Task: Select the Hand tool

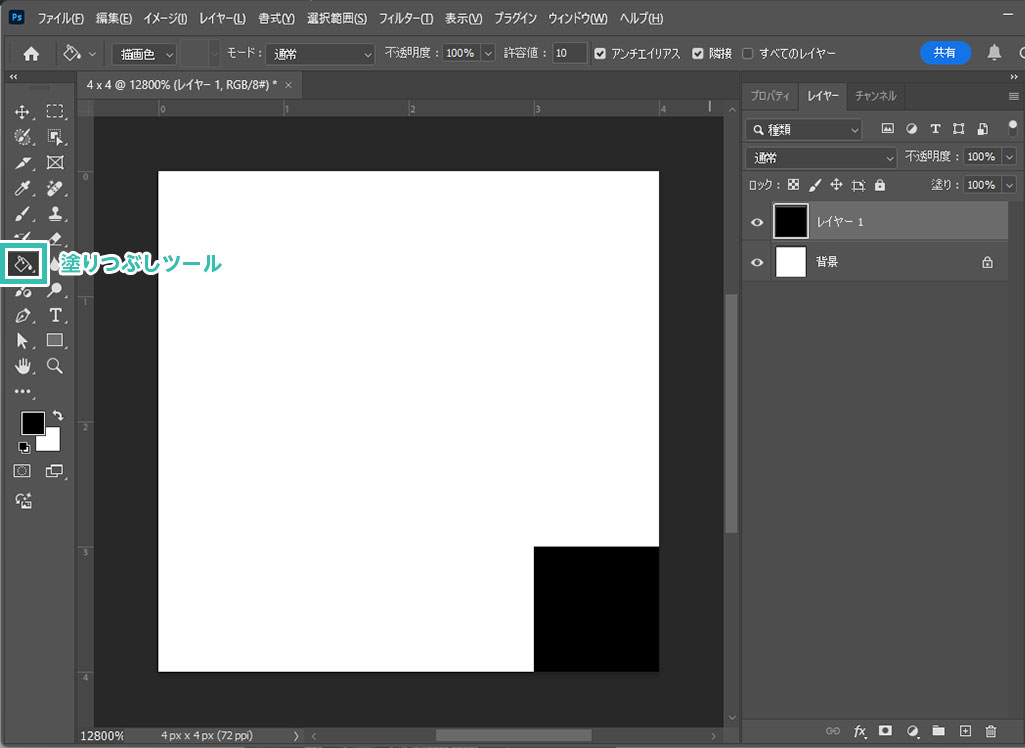Action: 22,366
